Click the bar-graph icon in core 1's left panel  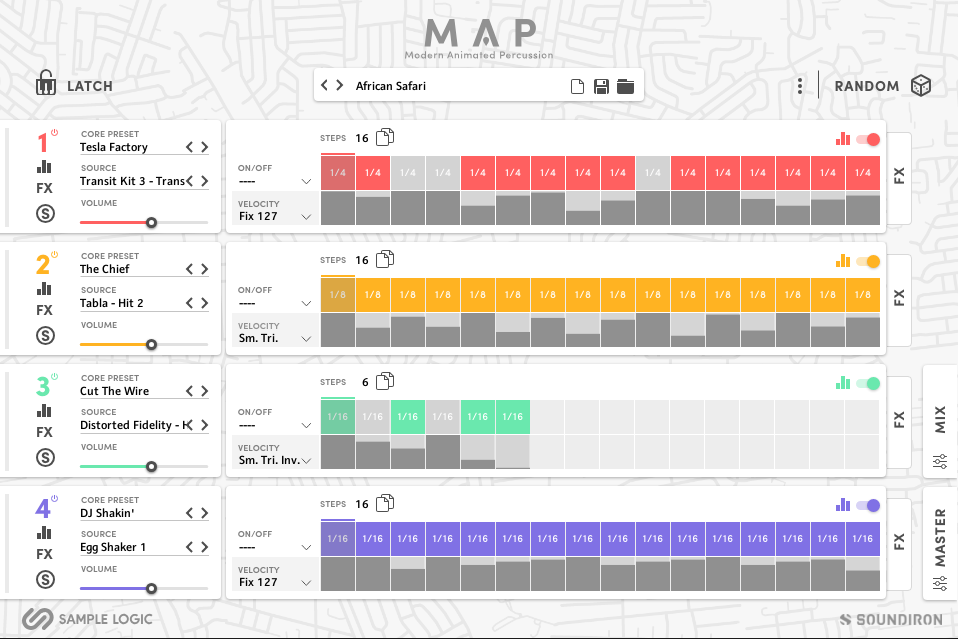click(x=44, y=167)
